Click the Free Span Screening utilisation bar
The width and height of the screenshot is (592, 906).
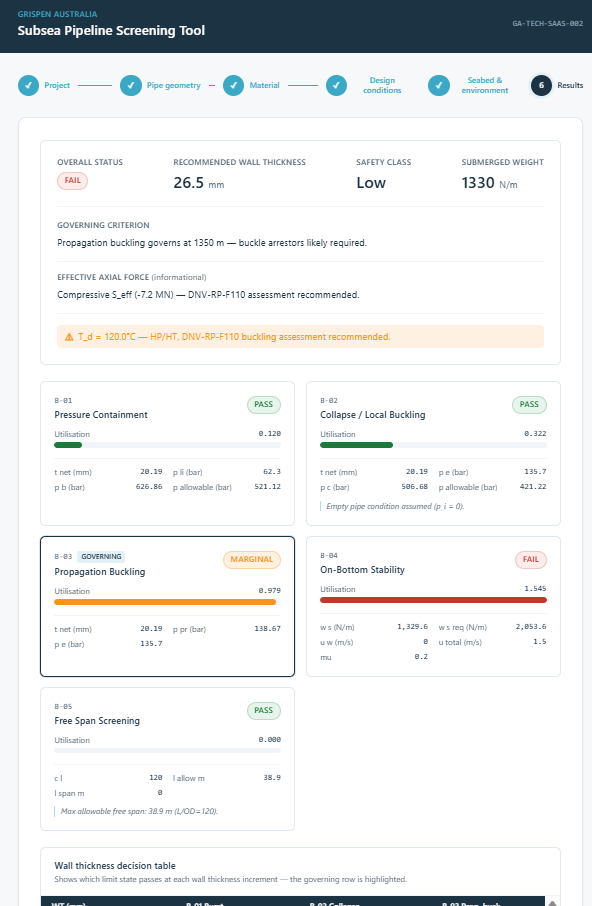[167, 751]
